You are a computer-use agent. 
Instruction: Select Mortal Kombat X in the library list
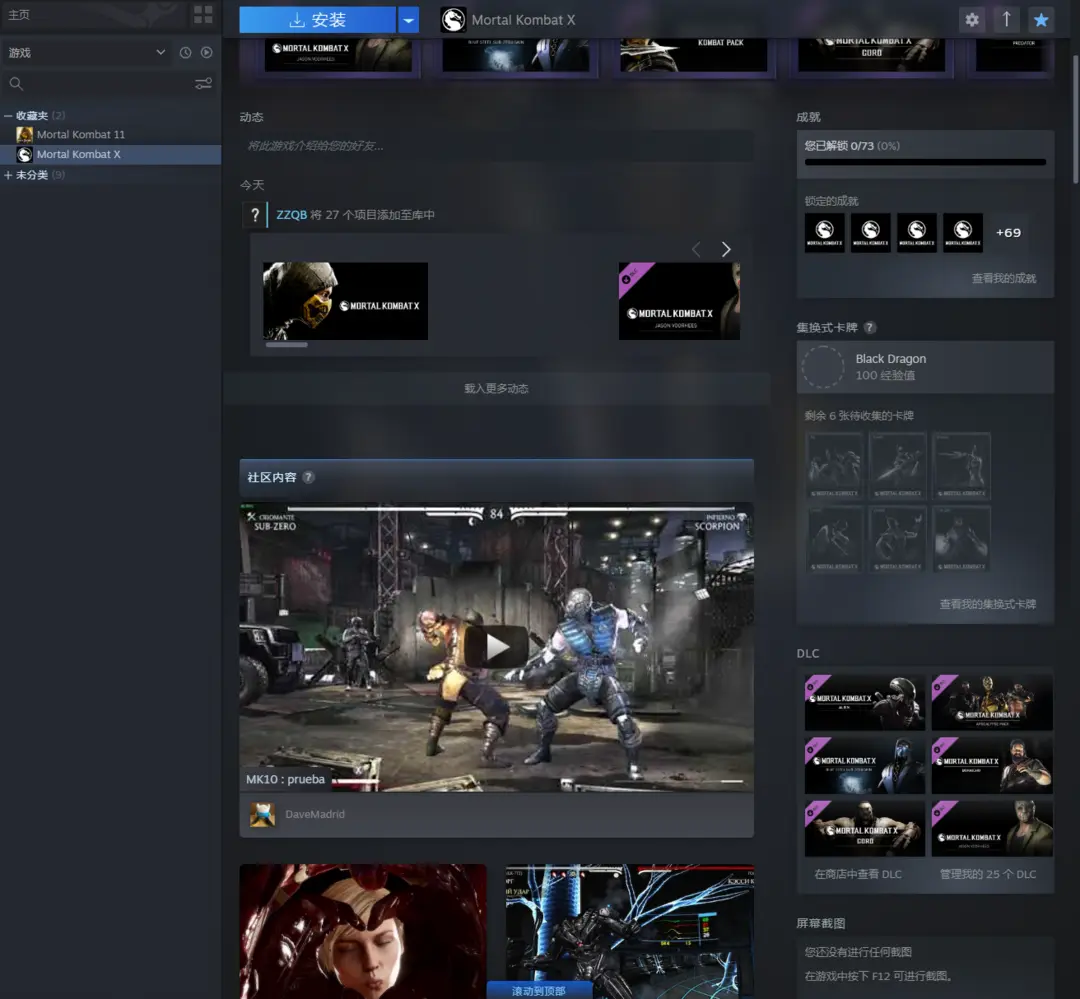pyautogui.click(x=110, y=154)
